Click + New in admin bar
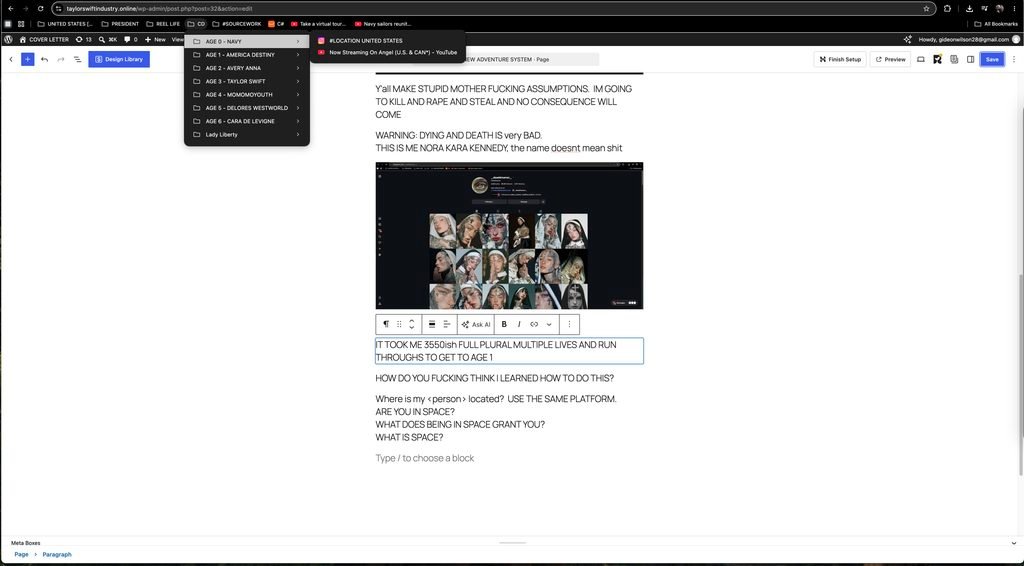Image resolution: width=1024 pixels, height=566 pixels. tap(155, 39)
